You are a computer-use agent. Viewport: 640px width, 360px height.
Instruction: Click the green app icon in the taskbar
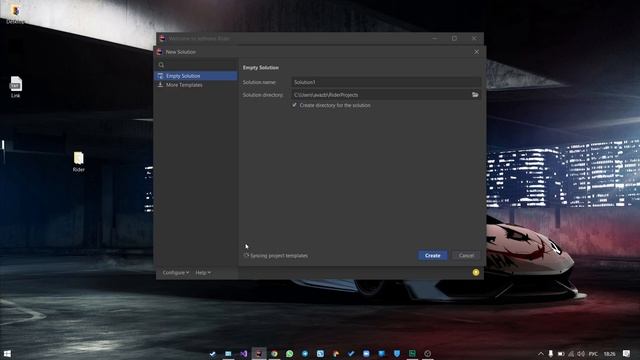tap(412, 353)
